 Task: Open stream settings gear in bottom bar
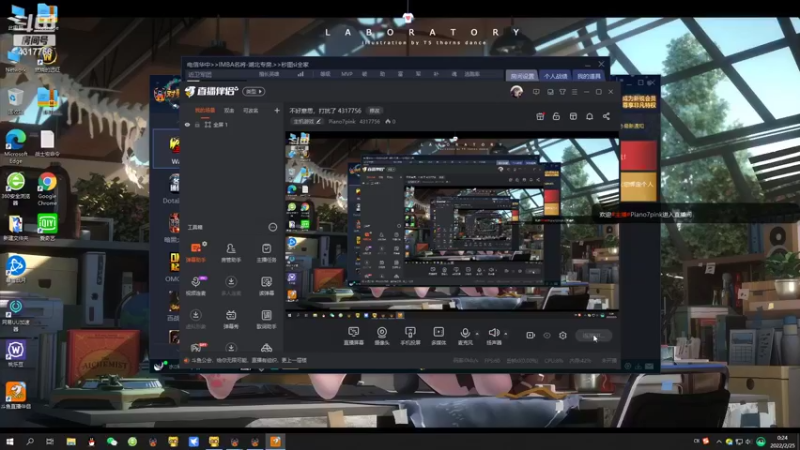coord(563,335)
